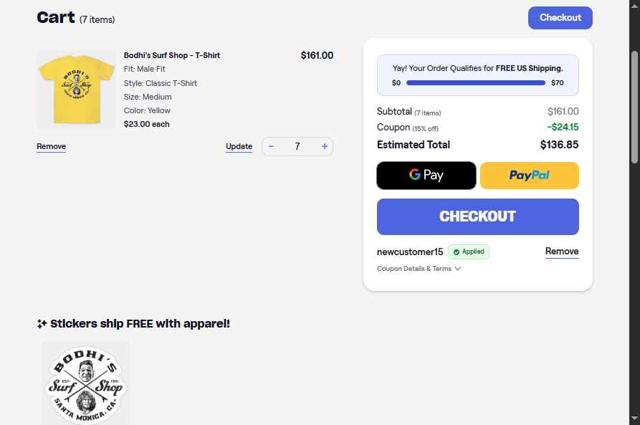Click the free US shipping banner text
The height and width of the screenshot is (425, 640).
pos(477,68)
